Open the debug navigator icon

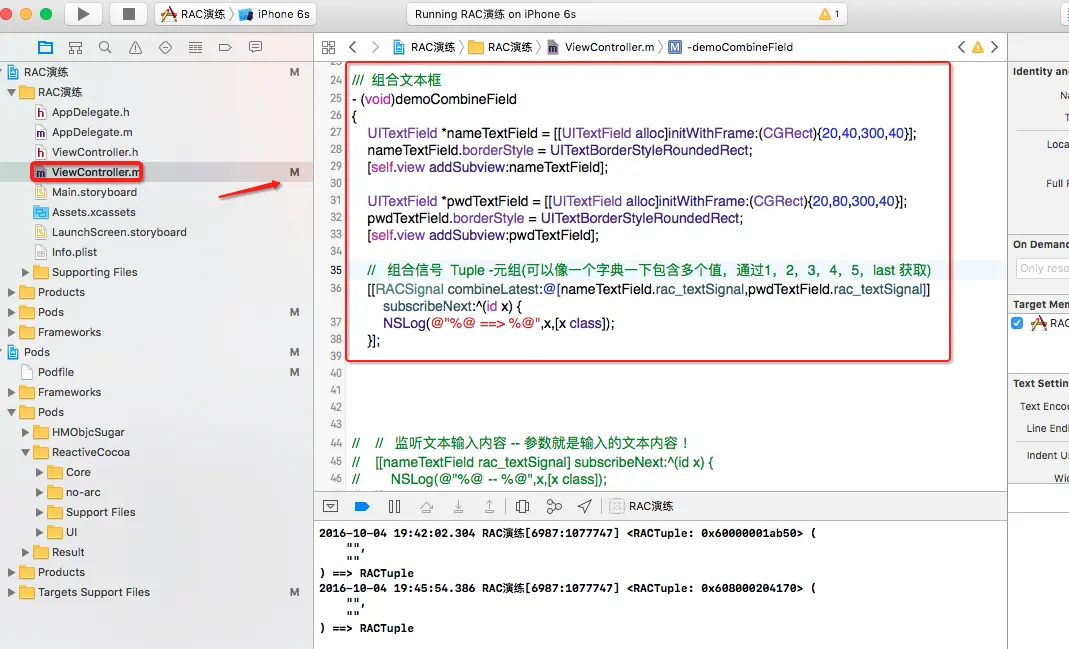(195, 47)
